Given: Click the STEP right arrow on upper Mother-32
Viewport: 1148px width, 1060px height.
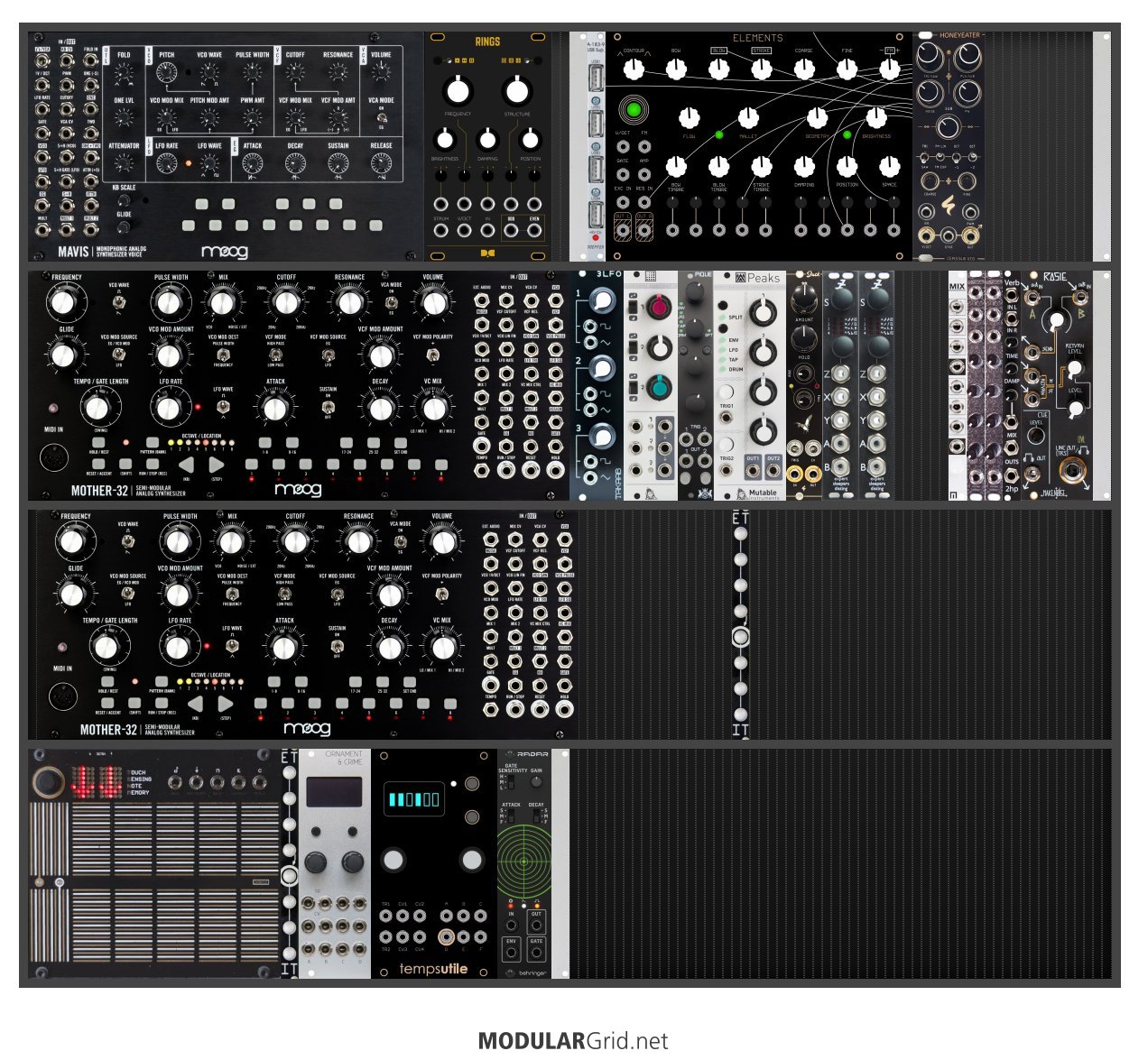Looking at the screenshot, I should click(217, 465).
